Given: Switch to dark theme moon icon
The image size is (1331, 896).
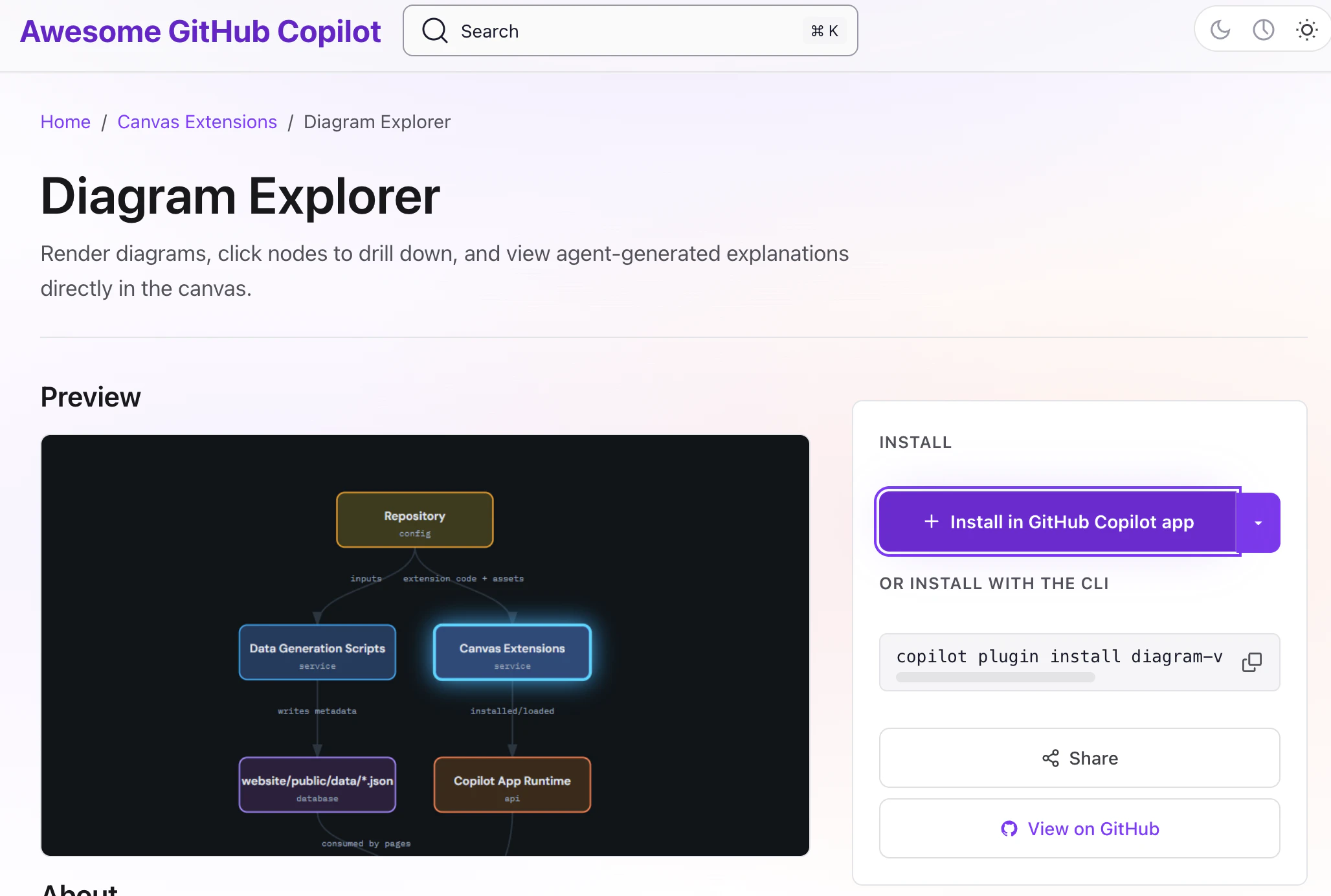Looking at the screenshot, I should pos(1220,30).
